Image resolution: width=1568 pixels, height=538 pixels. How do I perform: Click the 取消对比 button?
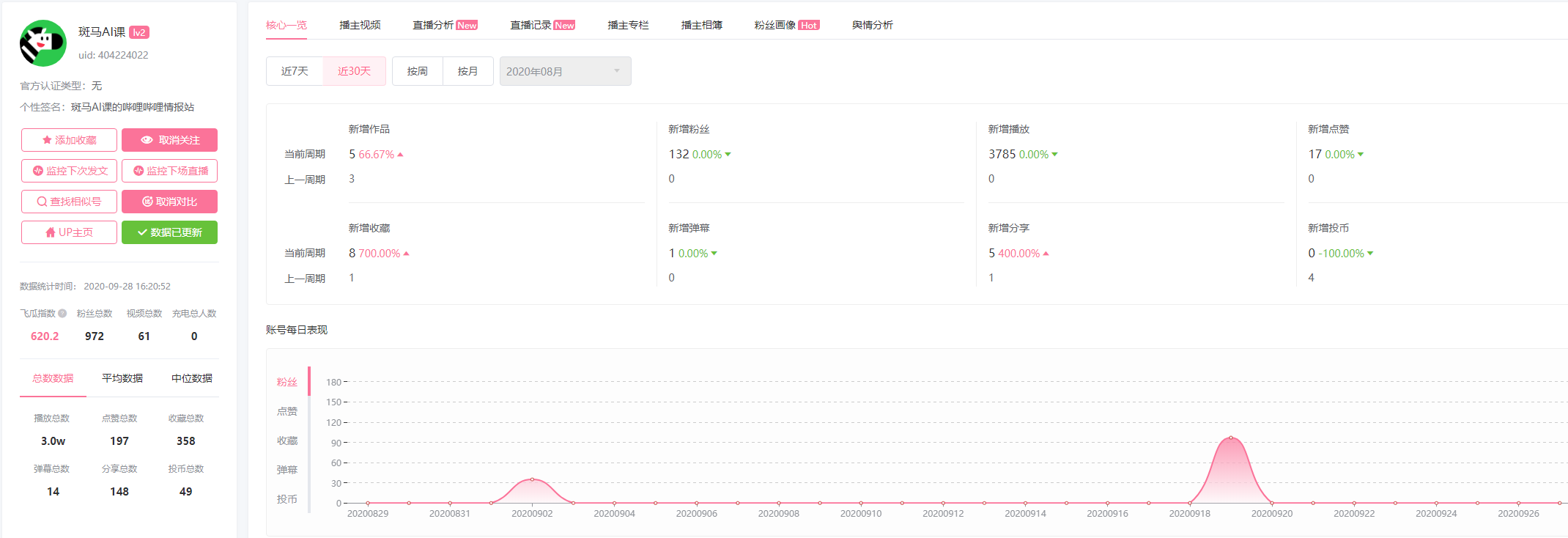[169, 202]
